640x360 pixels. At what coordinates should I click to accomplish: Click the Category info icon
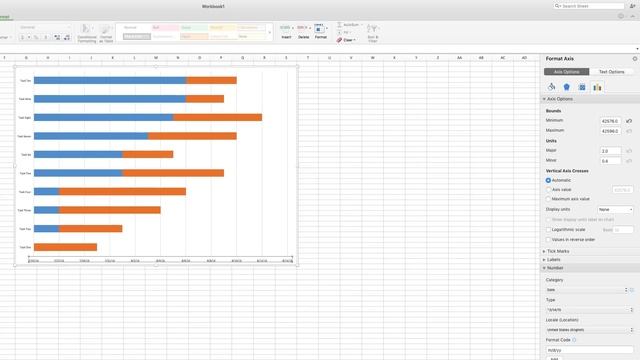coord(632,290)
